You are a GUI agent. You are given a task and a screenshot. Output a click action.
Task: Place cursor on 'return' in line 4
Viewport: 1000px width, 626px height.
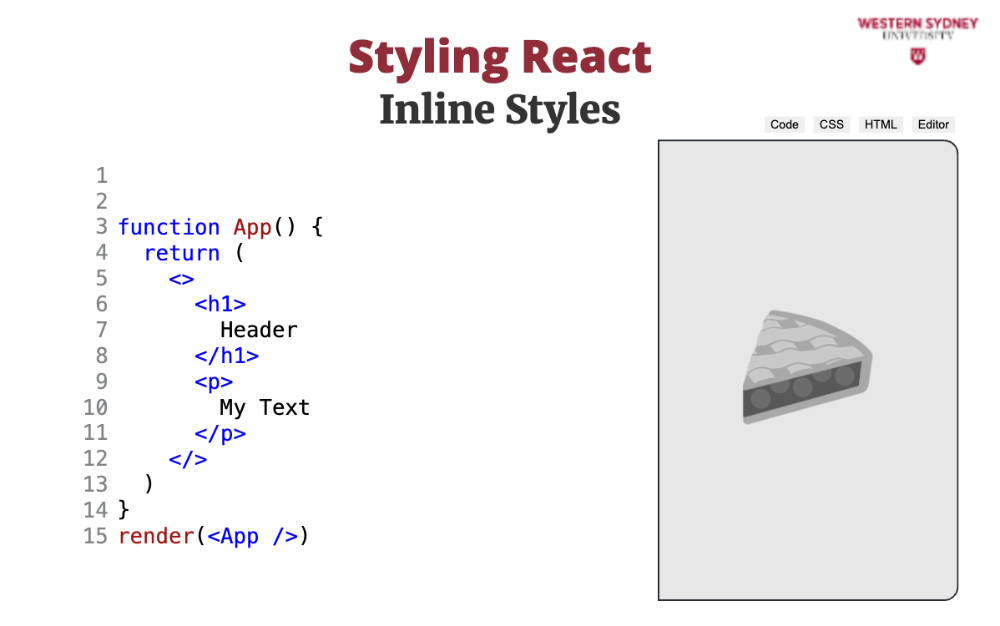tap(181, 253)
